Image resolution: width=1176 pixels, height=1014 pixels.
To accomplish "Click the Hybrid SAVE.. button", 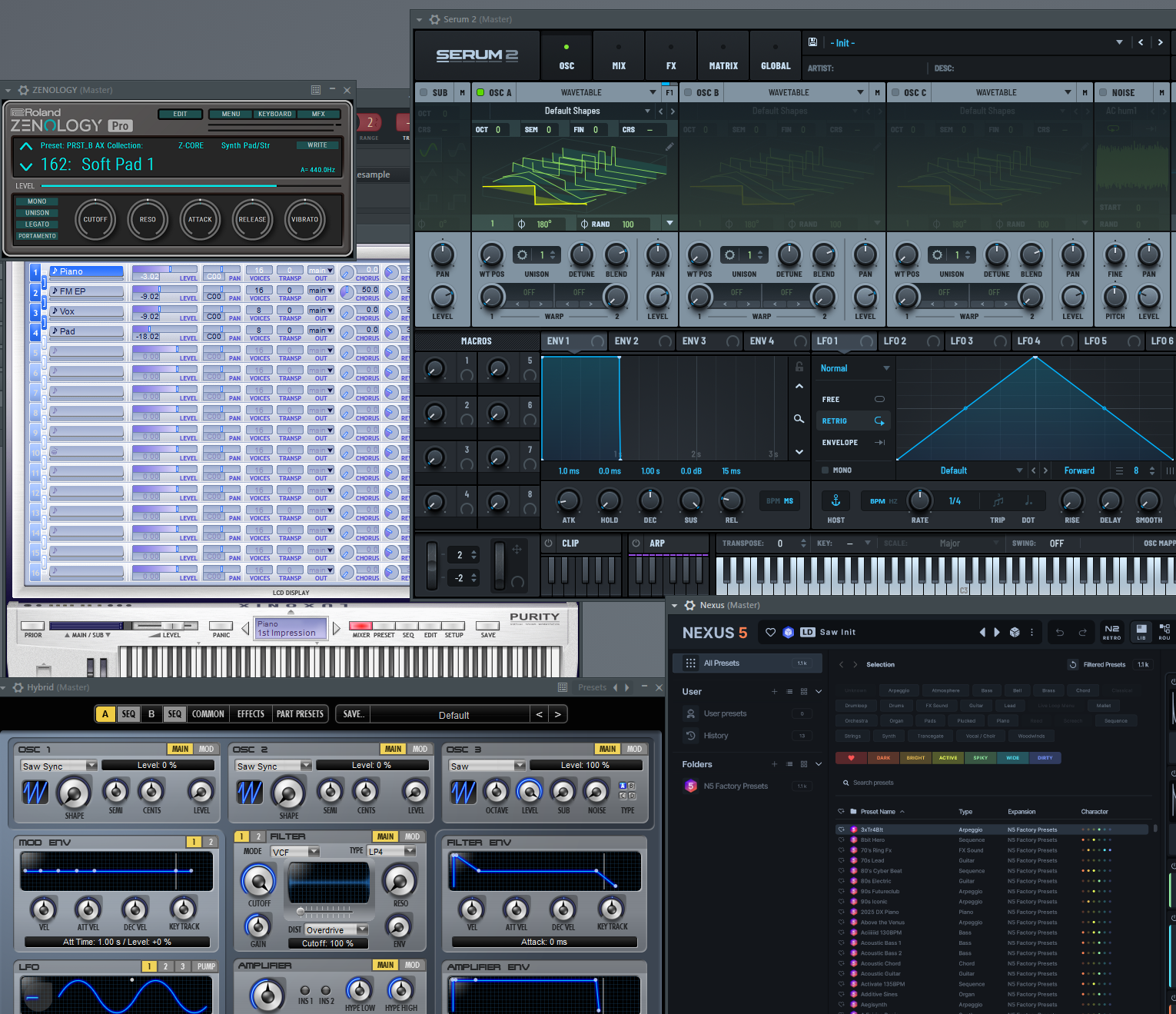I will [354, 714].
